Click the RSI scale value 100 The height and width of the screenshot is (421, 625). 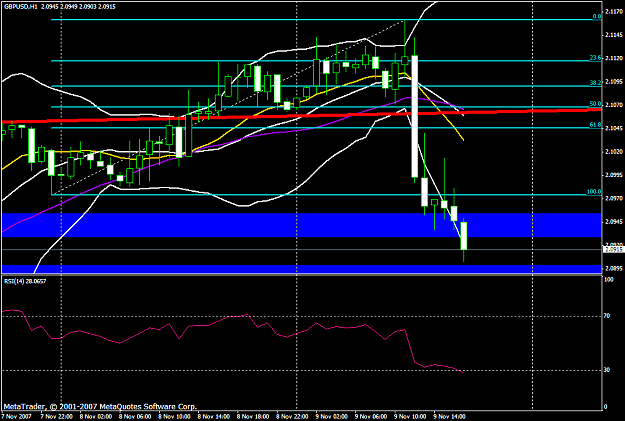609,280
